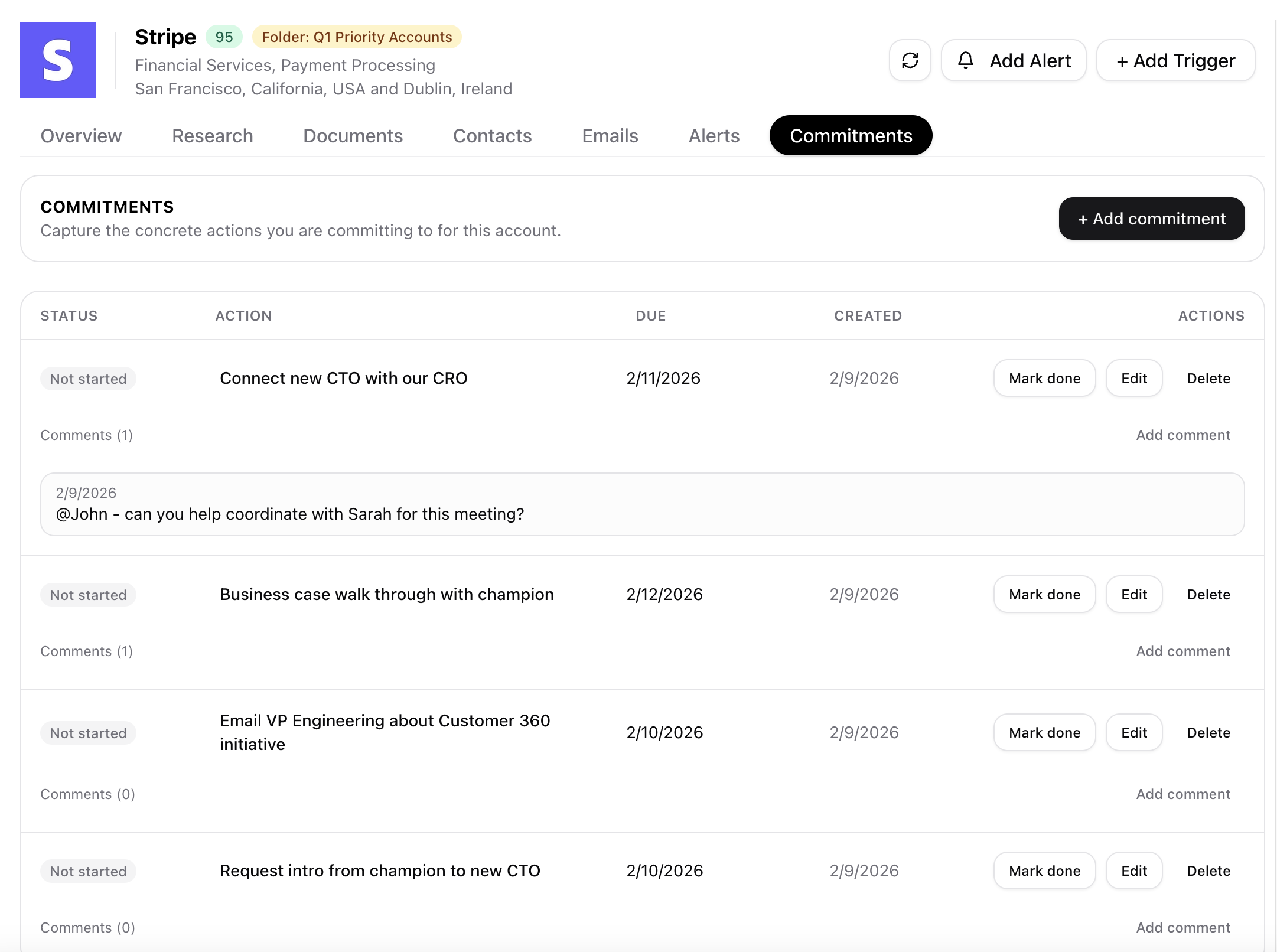Click the refresh sync icon button

[x=910, y=60]
